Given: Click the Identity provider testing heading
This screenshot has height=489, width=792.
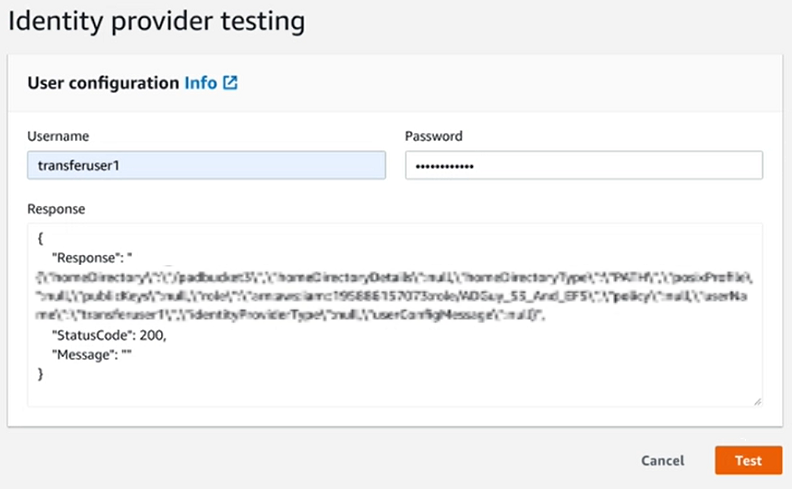Looking at the screenshot, I should [156, 19].
